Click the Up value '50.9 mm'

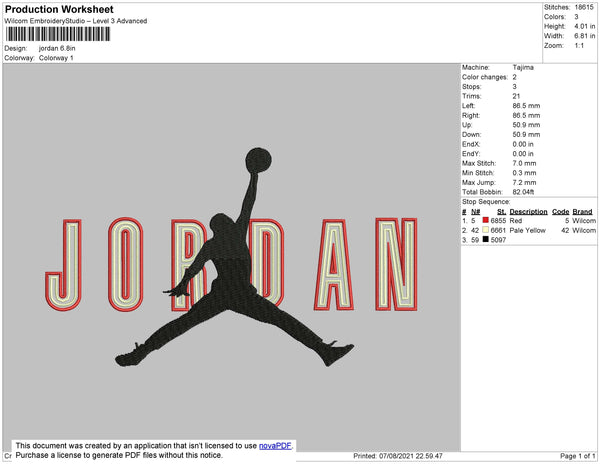point(526,125)
